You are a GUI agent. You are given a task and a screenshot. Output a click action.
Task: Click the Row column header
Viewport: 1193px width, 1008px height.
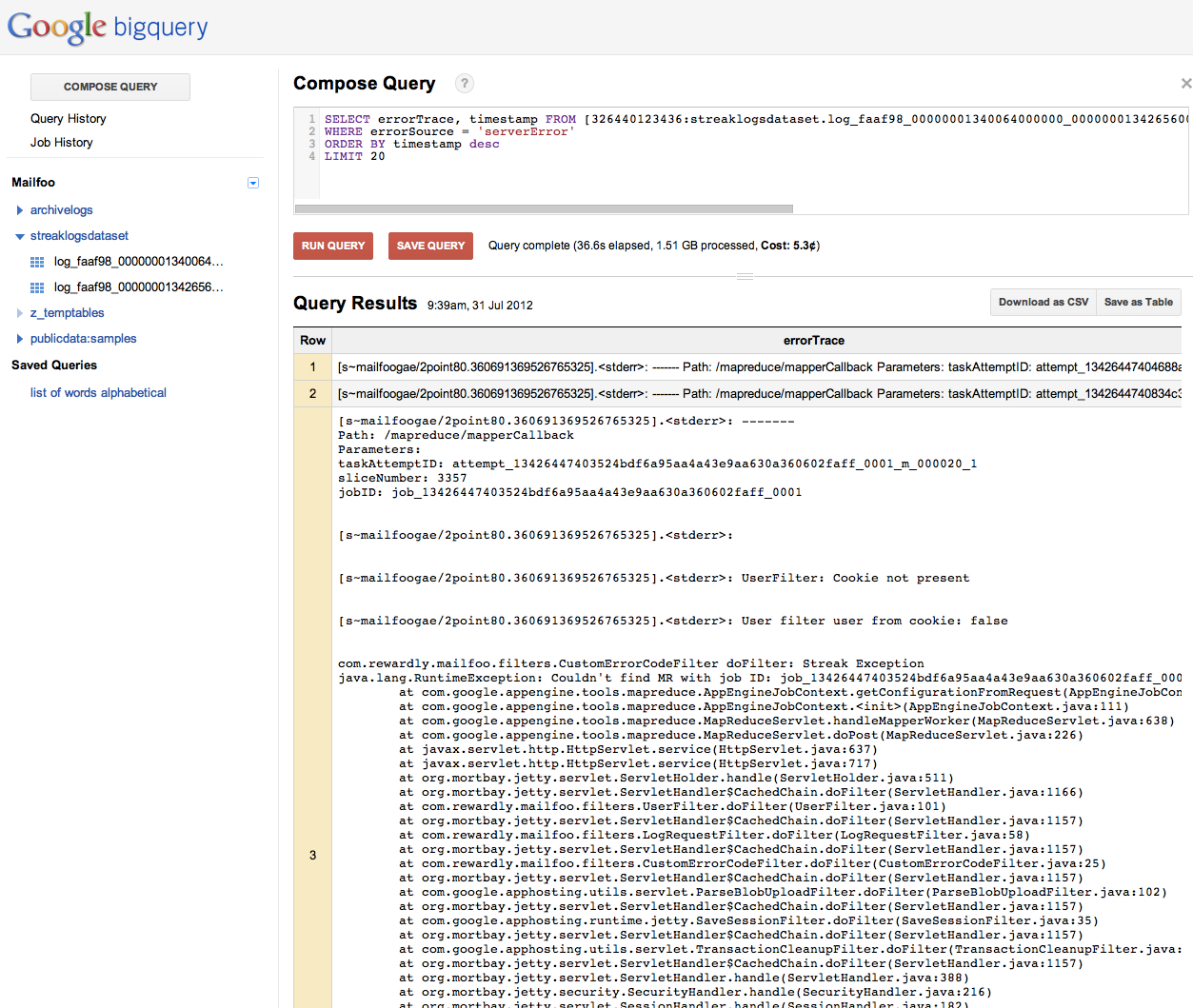pyautogui.click(x=312, y=341)
